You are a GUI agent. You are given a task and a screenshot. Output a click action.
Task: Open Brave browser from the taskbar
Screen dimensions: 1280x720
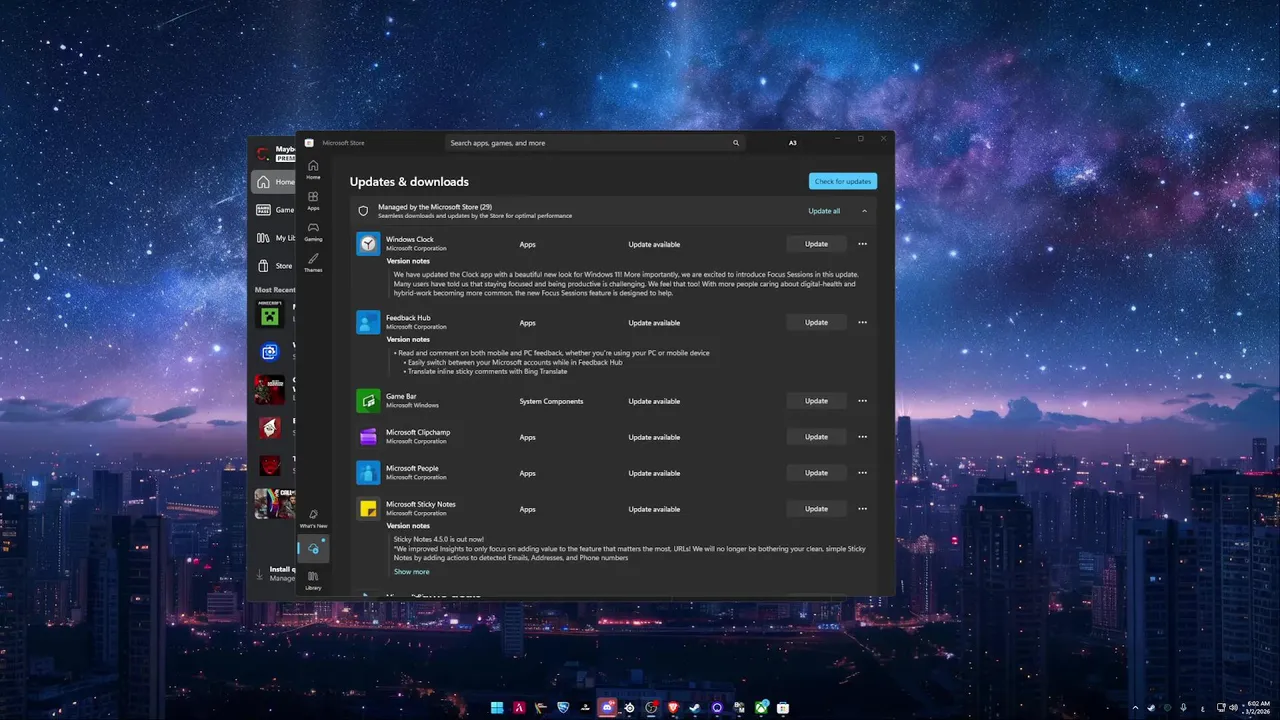(673, 708)
